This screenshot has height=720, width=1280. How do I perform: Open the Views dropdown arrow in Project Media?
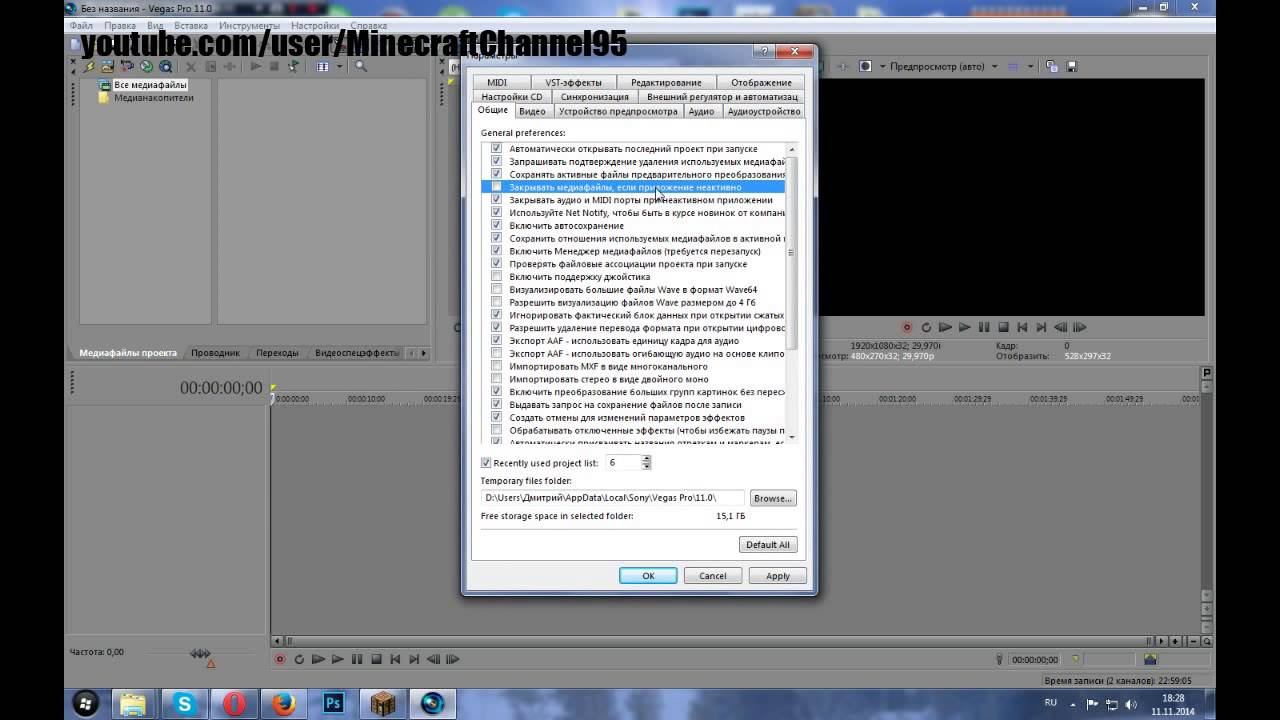(x=340, y=67)
